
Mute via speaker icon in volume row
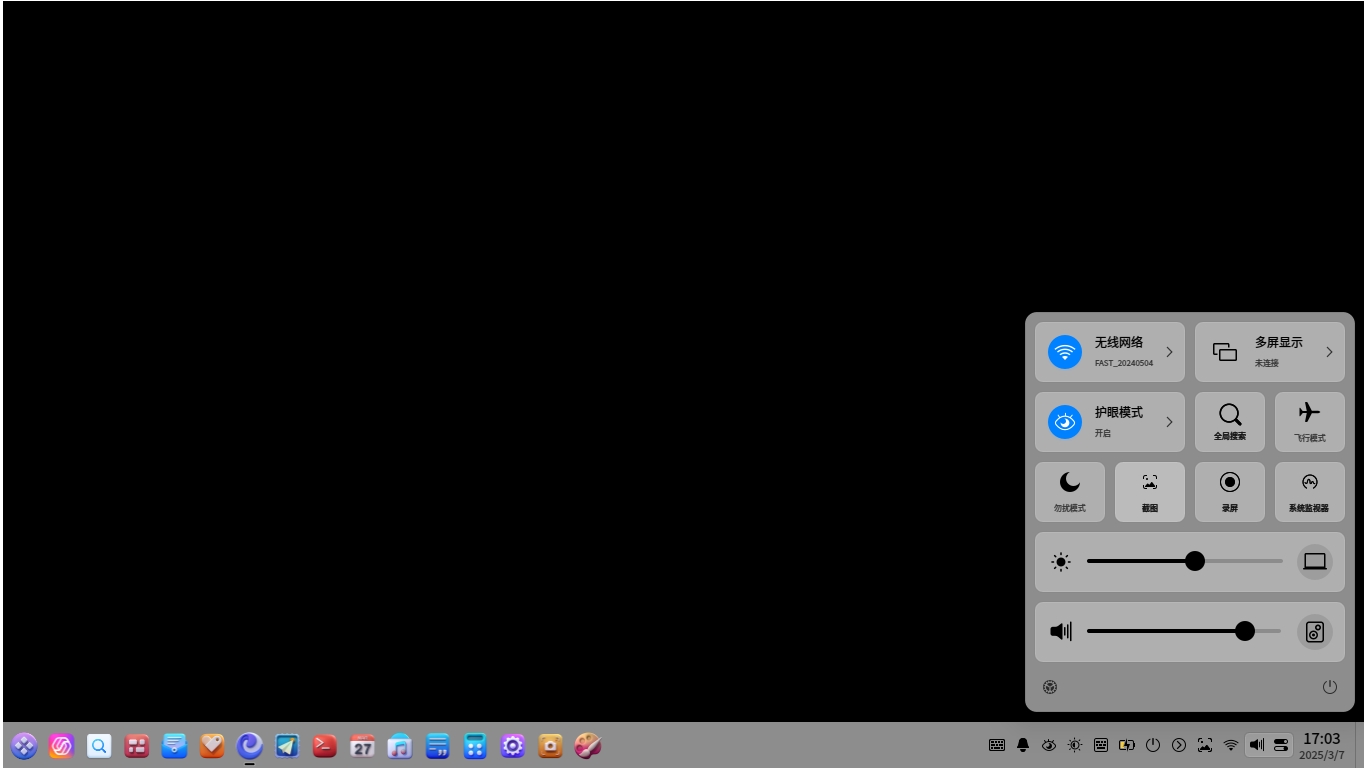point(1061,631)
